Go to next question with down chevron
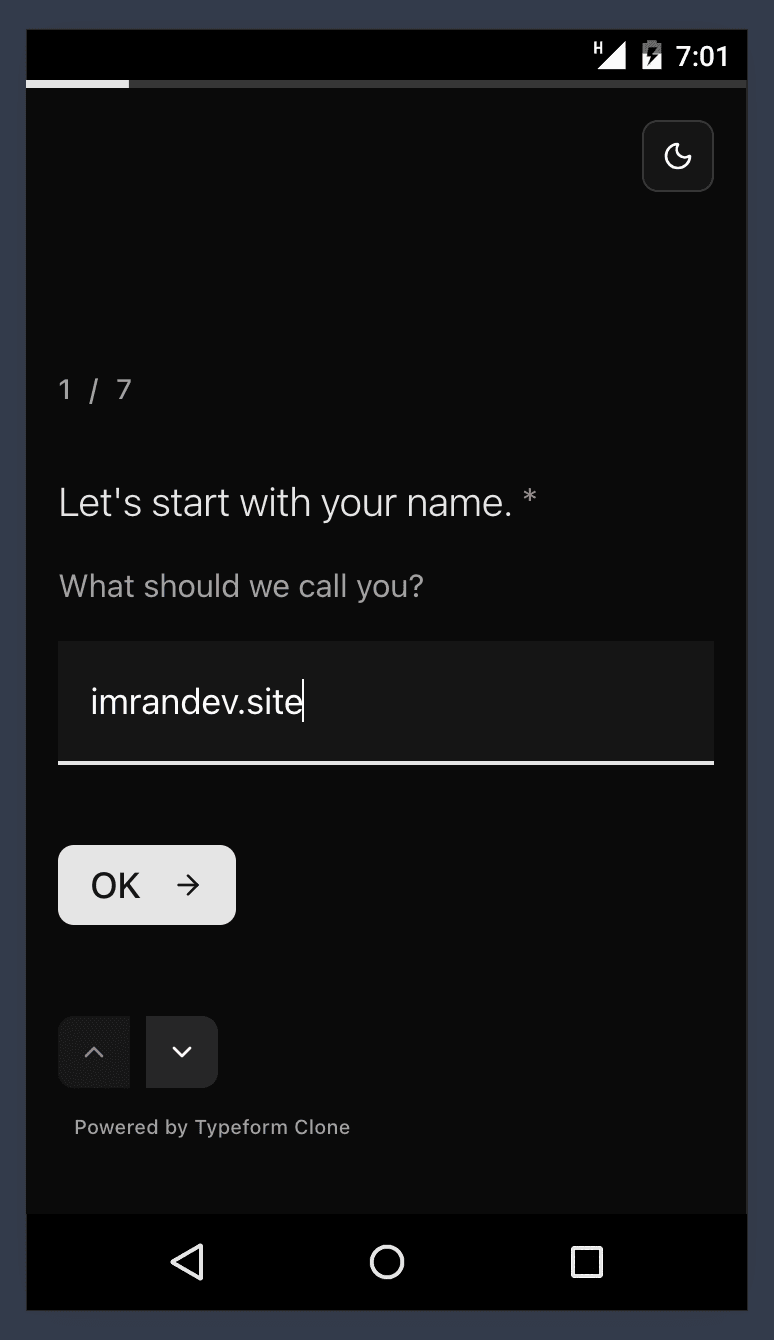The image size is (774, 1340). point(182,1052)
